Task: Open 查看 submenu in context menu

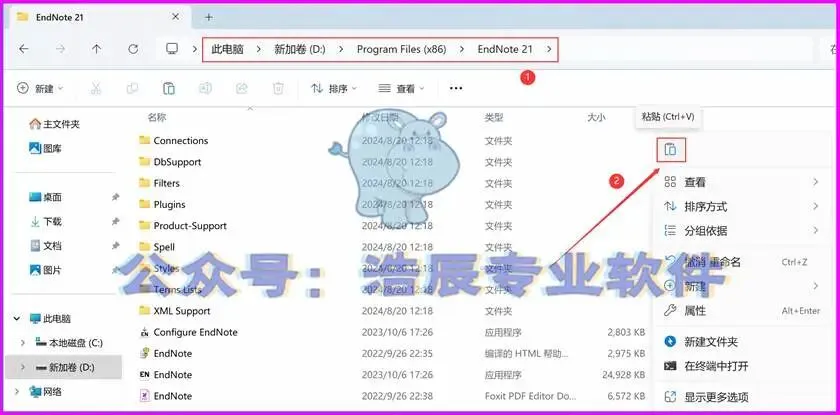Action: coord(742,183)
